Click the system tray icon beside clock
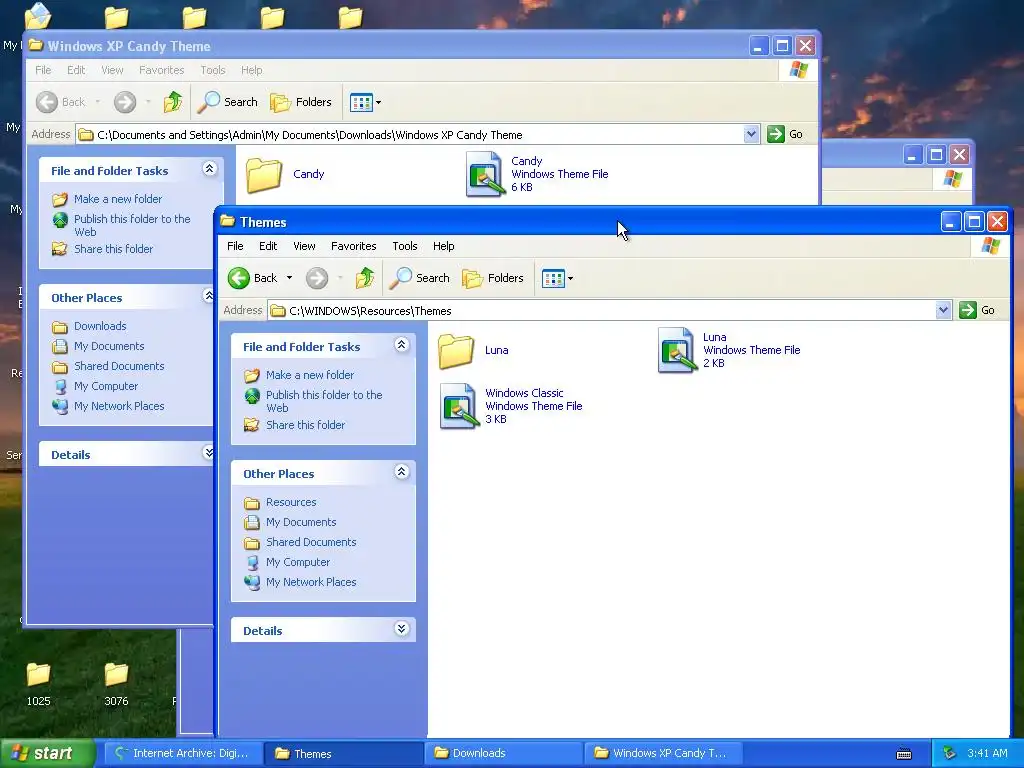 950,754
